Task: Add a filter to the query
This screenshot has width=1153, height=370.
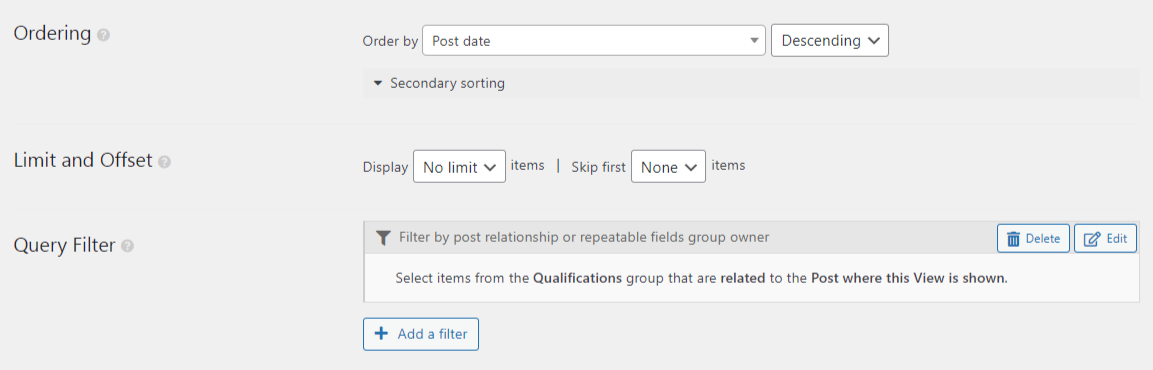Action: [x=421, y=334]
